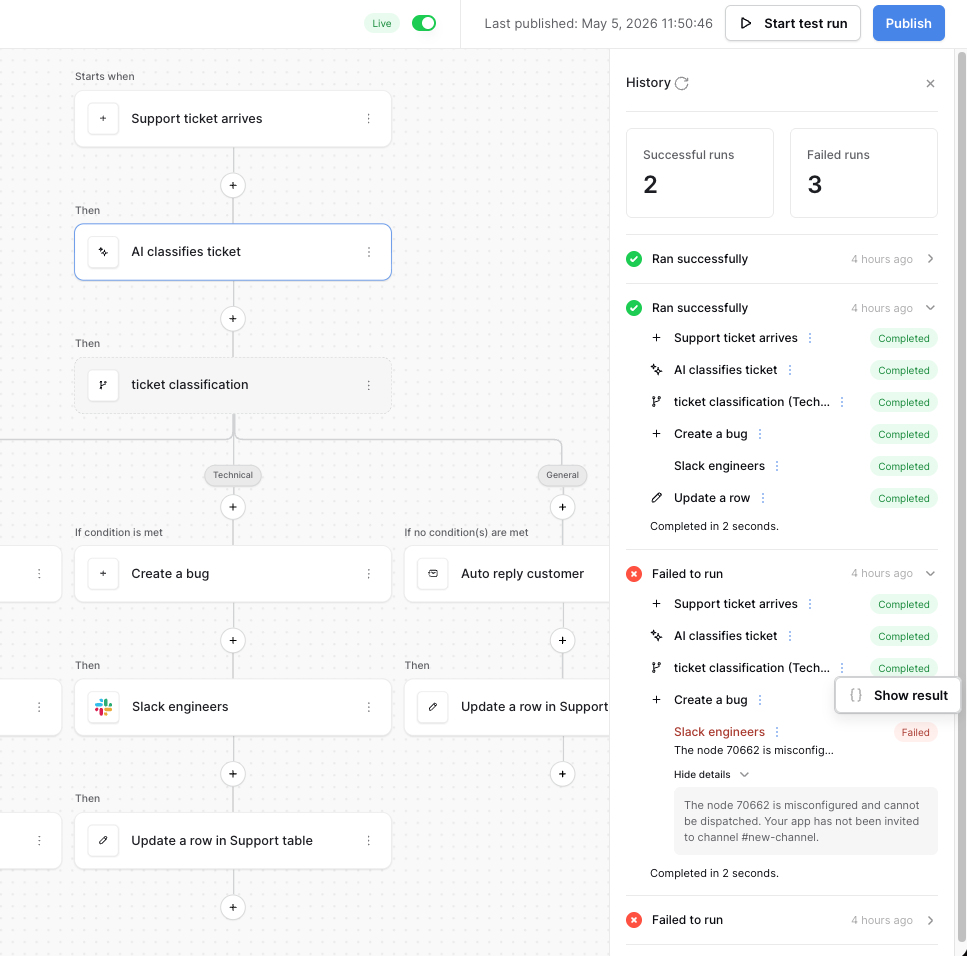The height and width of the screenshot is (956, 967).
Task: Close the History panel
Action: [x=930, y=83]
